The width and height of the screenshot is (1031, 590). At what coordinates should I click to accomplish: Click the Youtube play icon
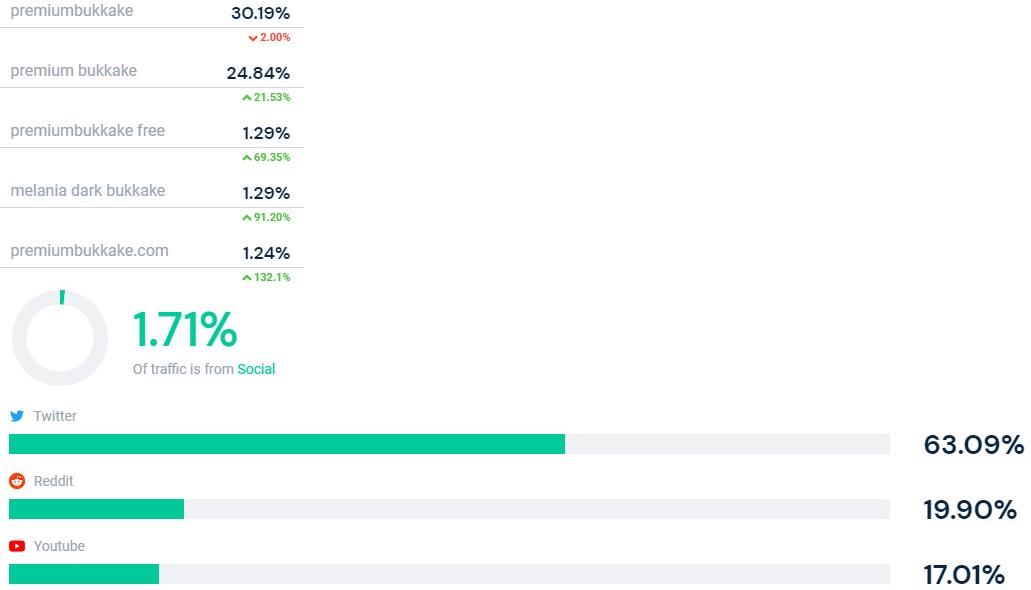17,546
